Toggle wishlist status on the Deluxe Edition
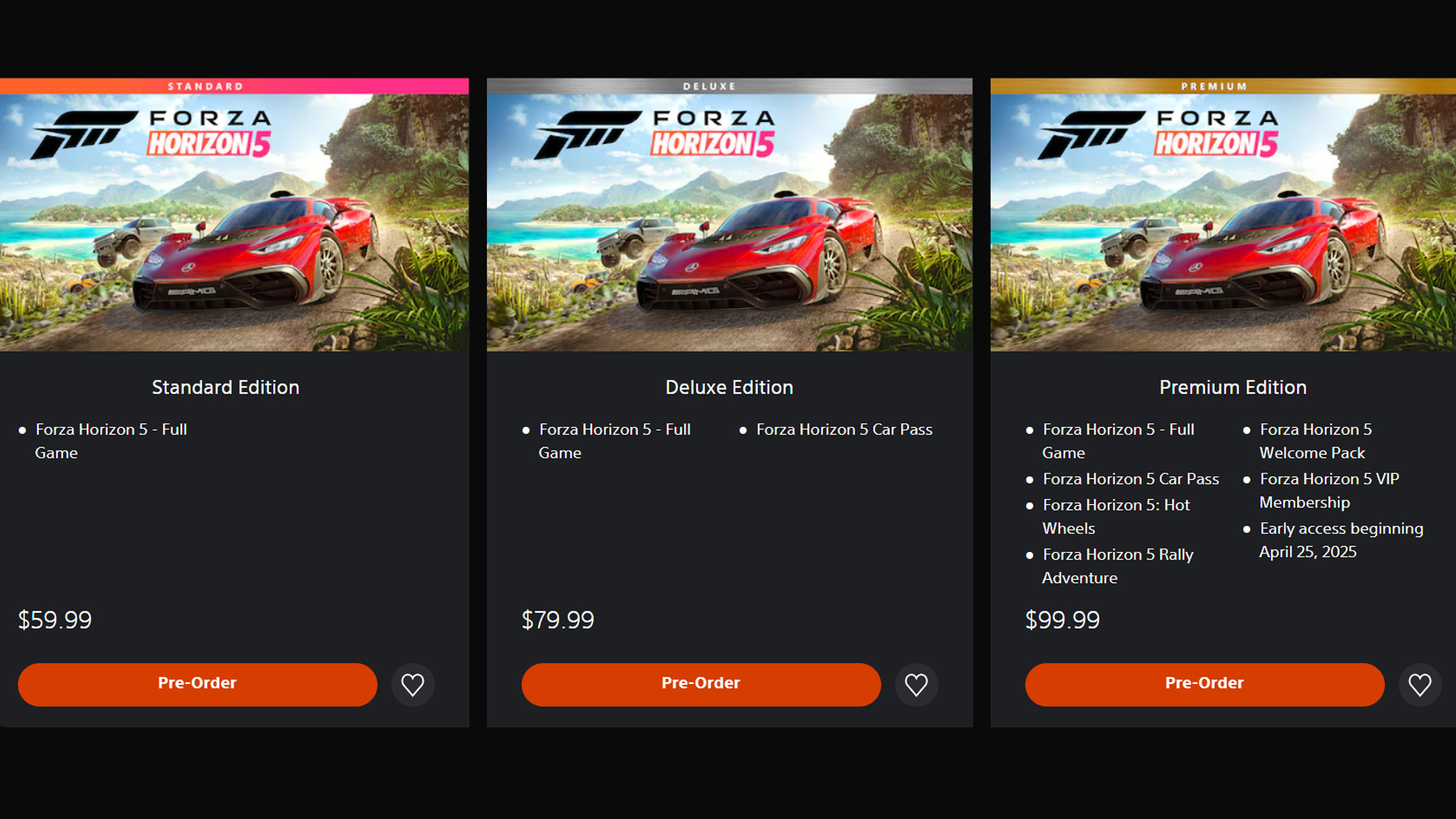The image size is (1456, 819). click(x=916, y=685)
